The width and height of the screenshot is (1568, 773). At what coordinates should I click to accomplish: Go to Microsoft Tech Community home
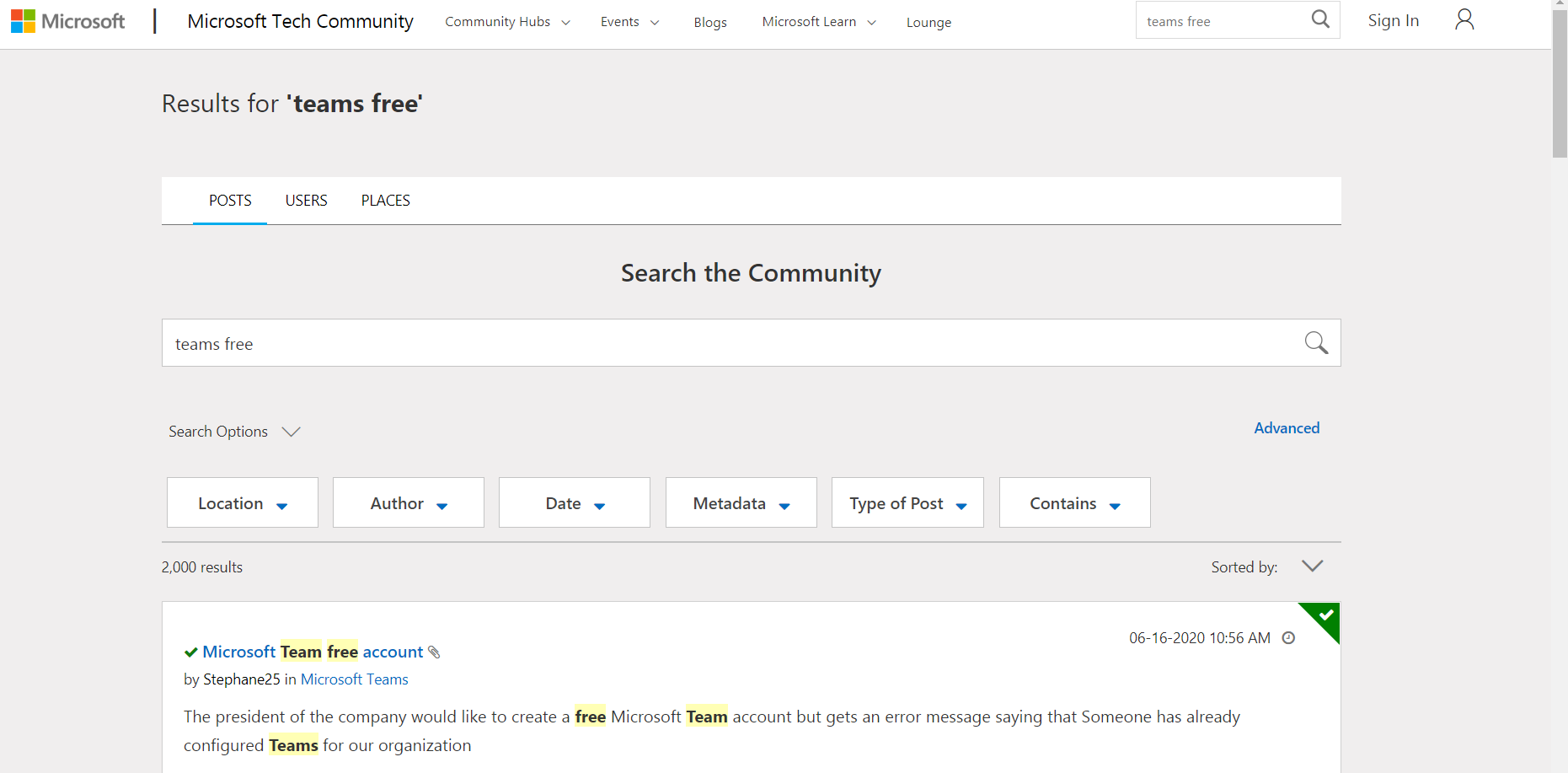[x=300, y=21]
